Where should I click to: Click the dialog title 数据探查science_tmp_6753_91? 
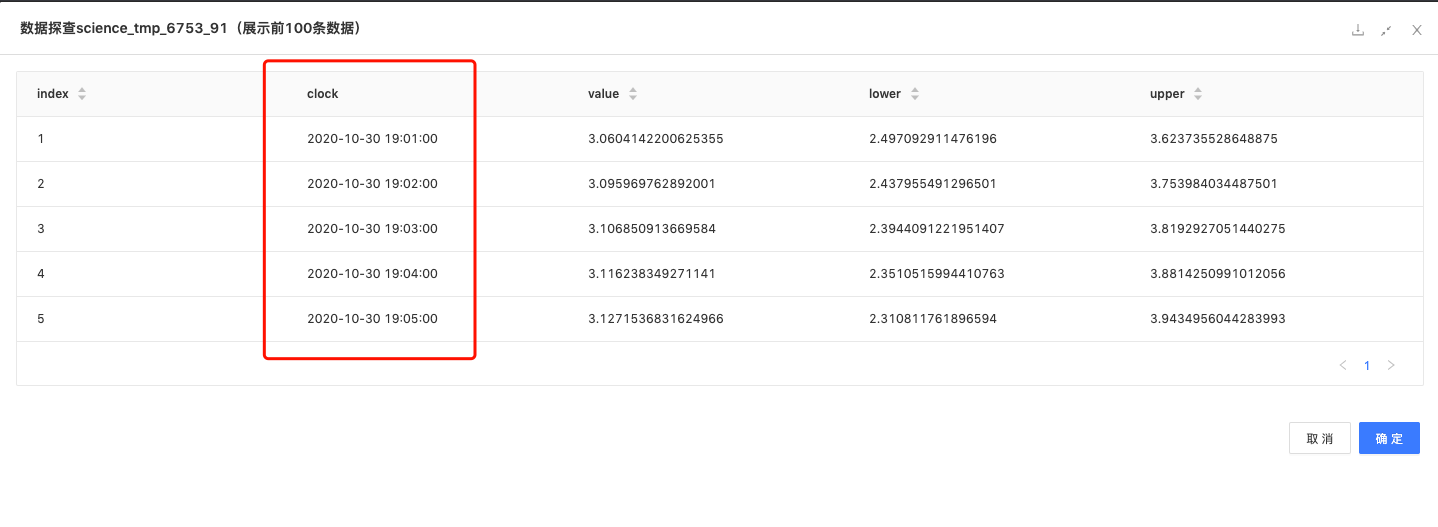190,29
